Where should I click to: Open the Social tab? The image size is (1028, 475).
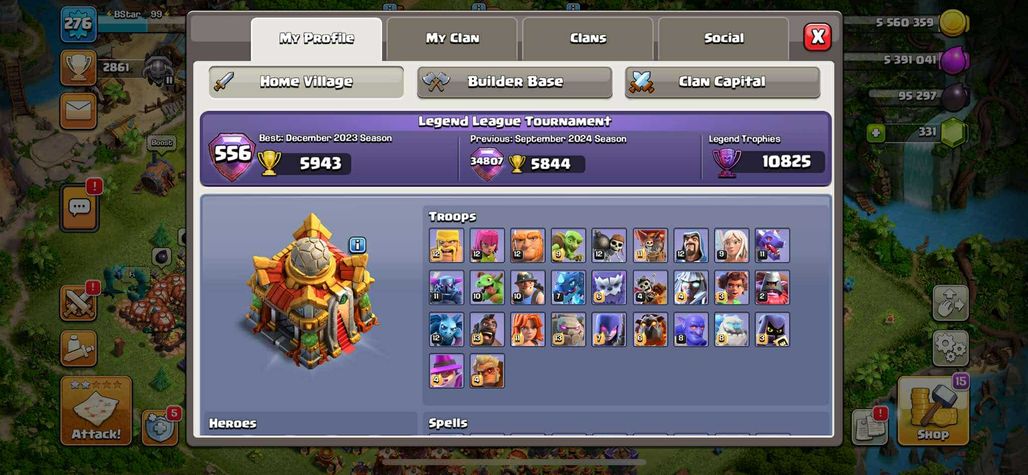(724, 39)
